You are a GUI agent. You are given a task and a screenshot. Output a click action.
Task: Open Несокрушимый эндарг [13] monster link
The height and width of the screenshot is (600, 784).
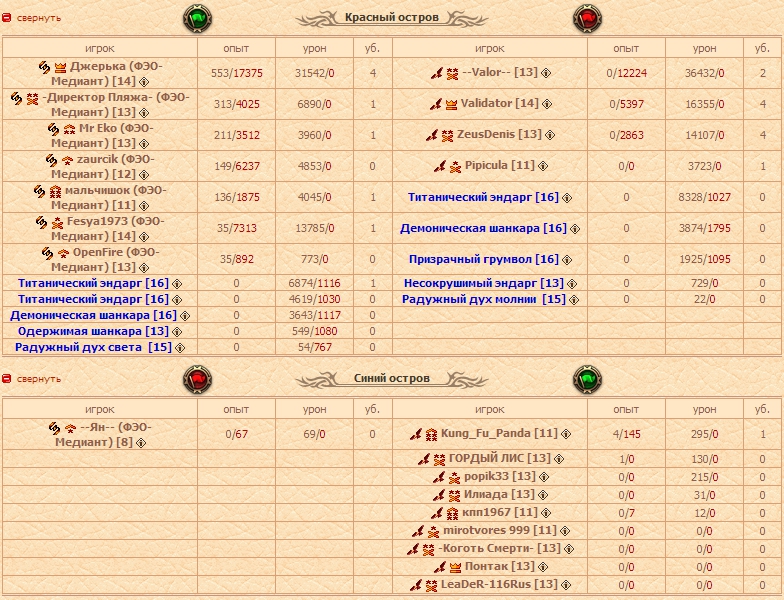[x=484, y=283]
